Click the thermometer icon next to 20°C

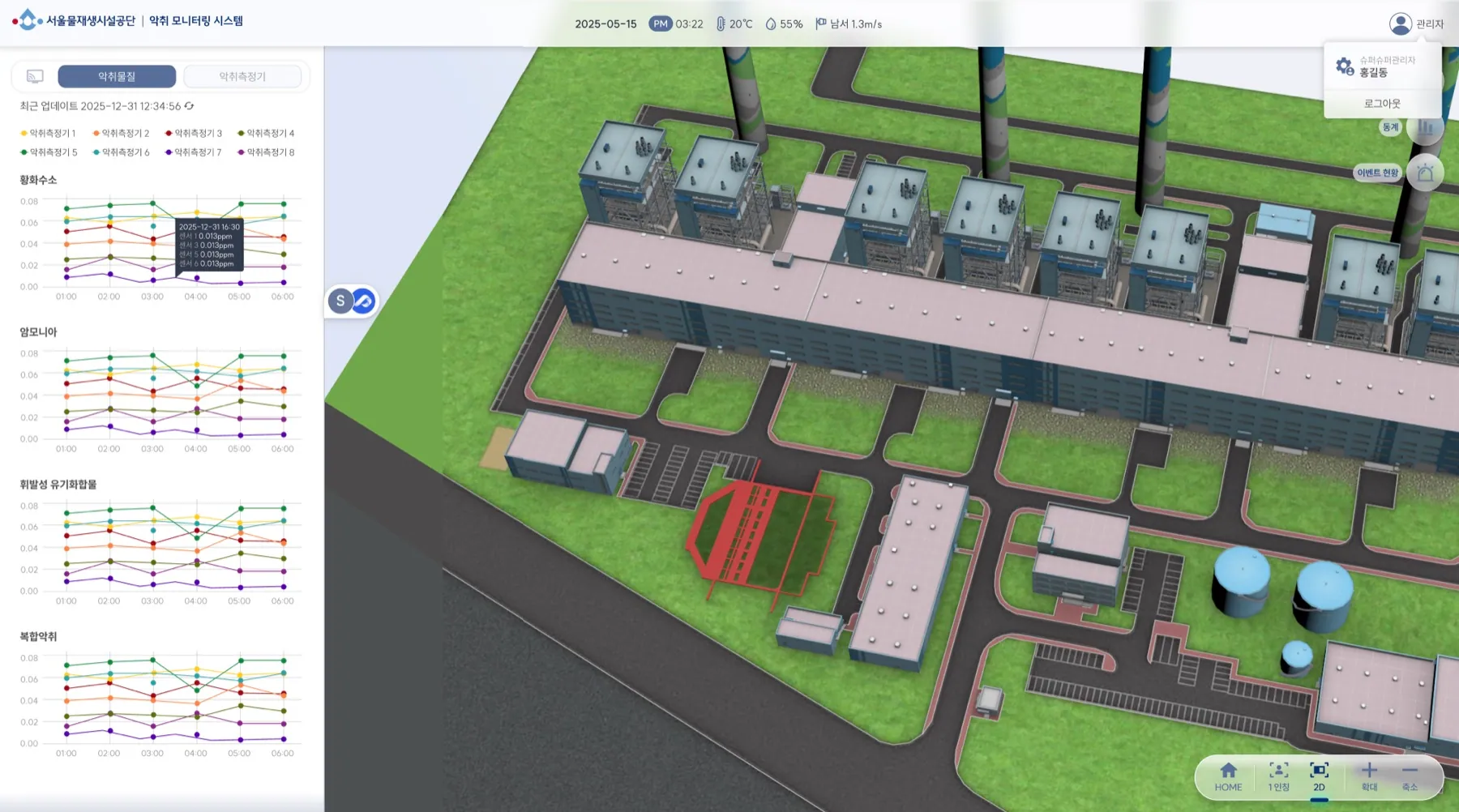click(x=721, y=24)
